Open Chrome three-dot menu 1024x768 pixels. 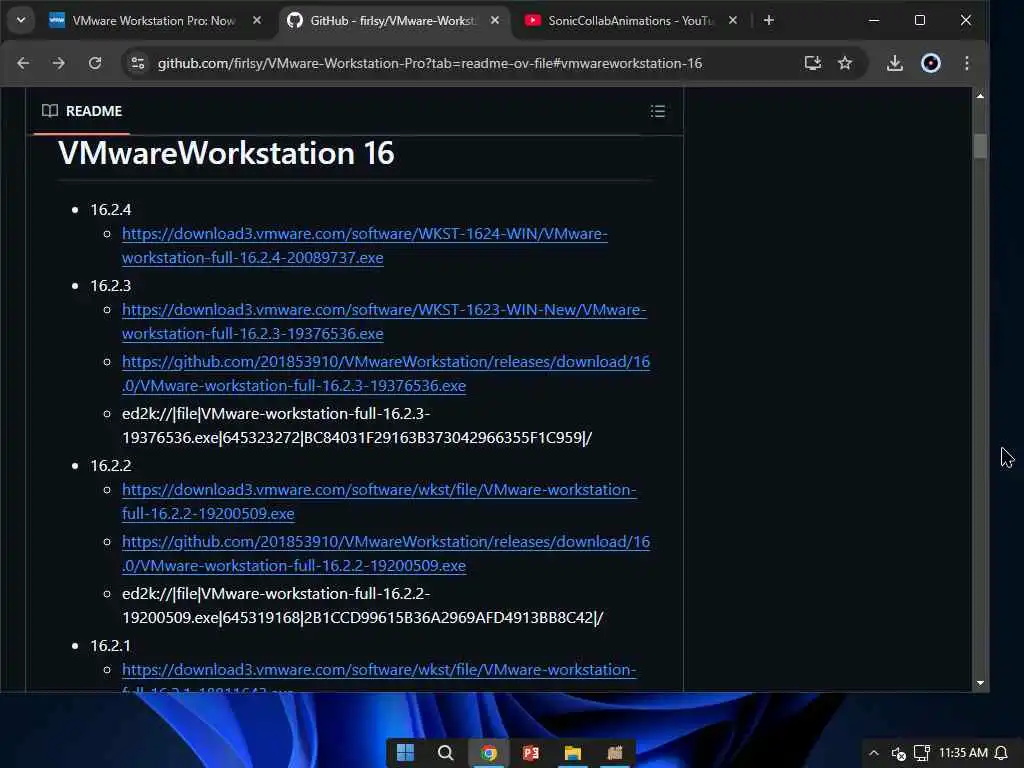point(967,63)
